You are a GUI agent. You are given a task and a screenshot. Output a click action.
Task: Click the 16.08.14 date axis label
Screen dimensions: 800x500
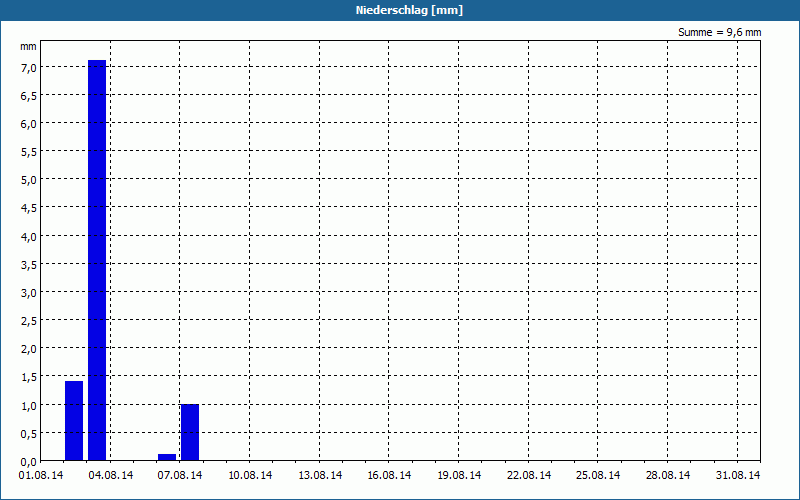pos(389,476)
